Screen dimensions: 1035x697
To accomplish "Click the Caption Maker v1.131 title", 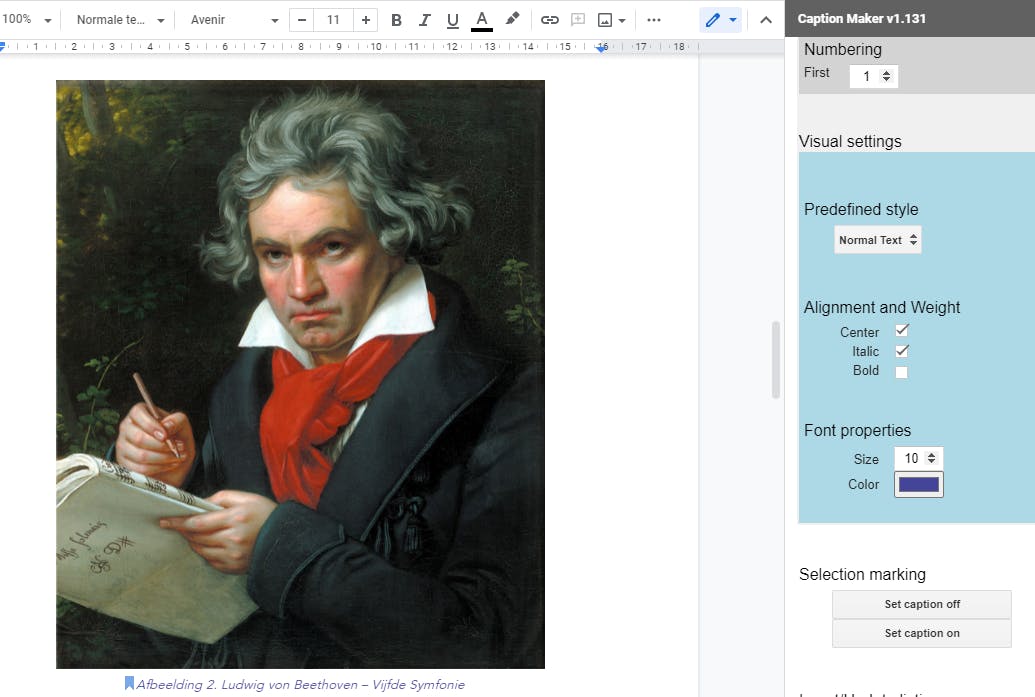I will [x=861, y=18].
